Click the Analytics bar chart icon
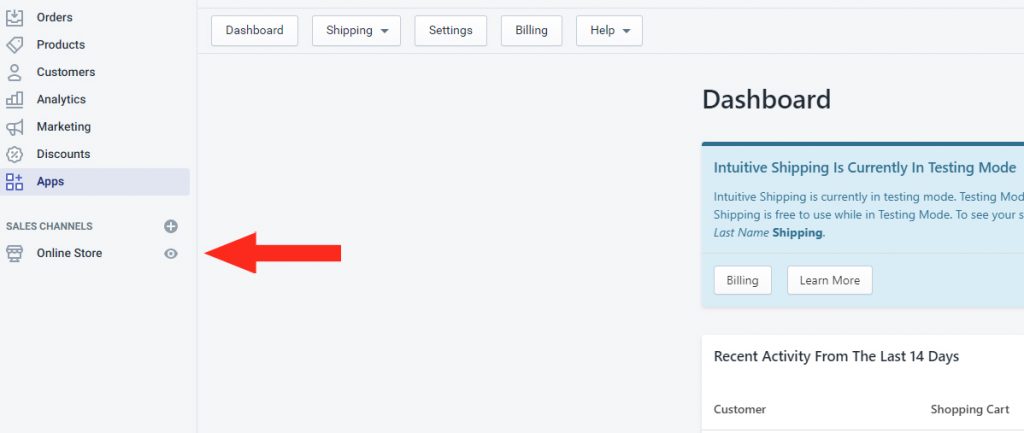The height and width of the screenshot is (433, 1024). [x=14, y=99]
